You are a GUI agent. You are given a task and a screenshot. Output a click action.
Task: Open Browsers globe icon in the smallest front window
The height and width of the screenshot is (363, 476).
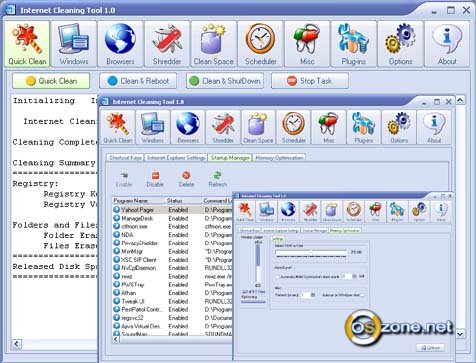tap(288, 211)
